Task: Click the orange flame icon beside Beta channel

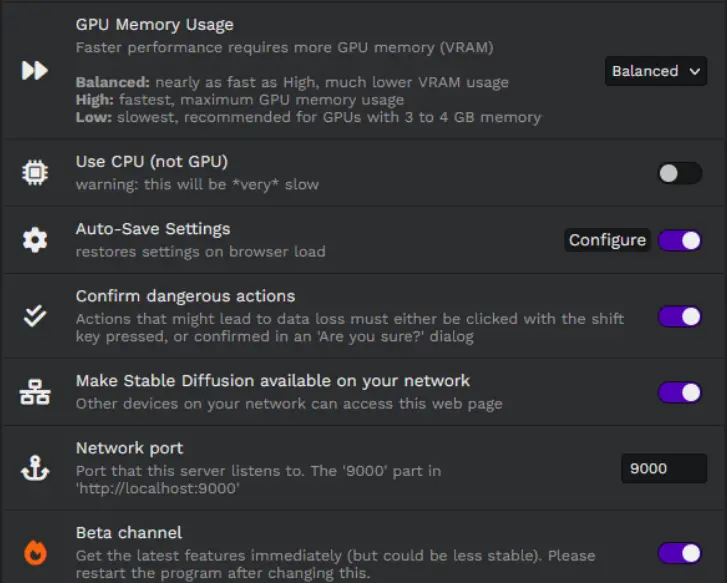Action: [35, 553]
